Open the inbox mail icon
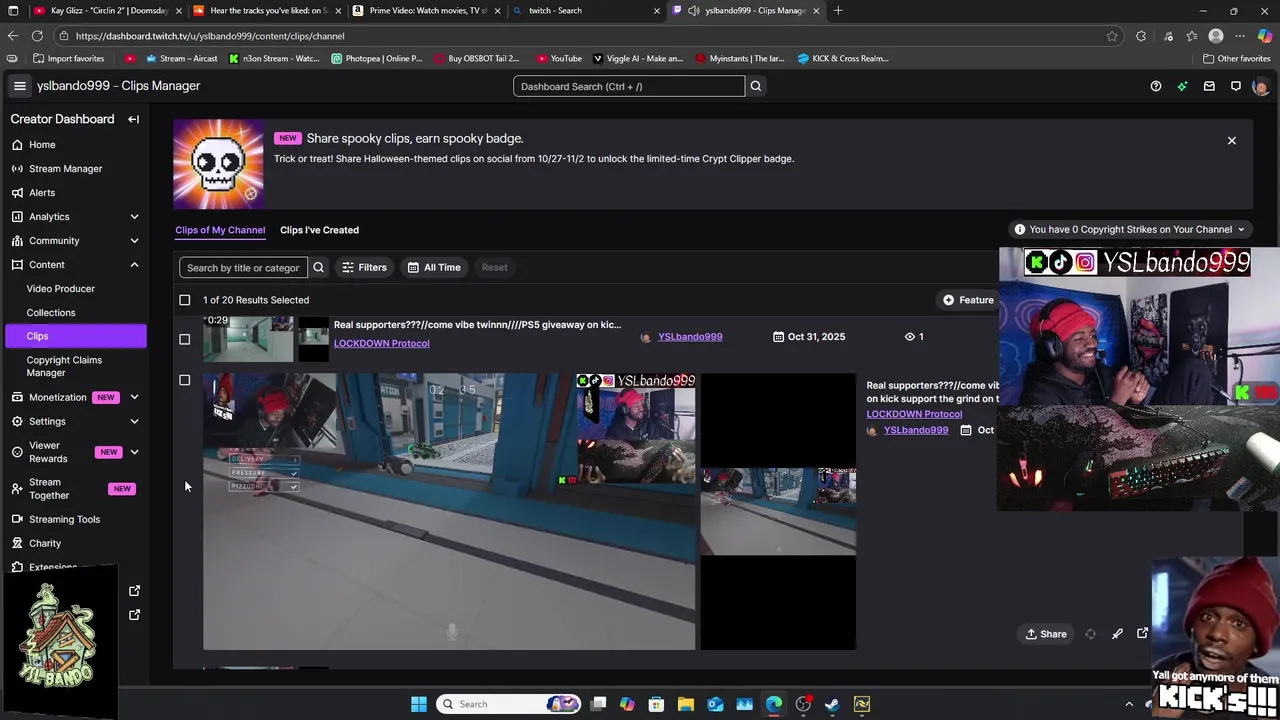 pos(1209,86)
